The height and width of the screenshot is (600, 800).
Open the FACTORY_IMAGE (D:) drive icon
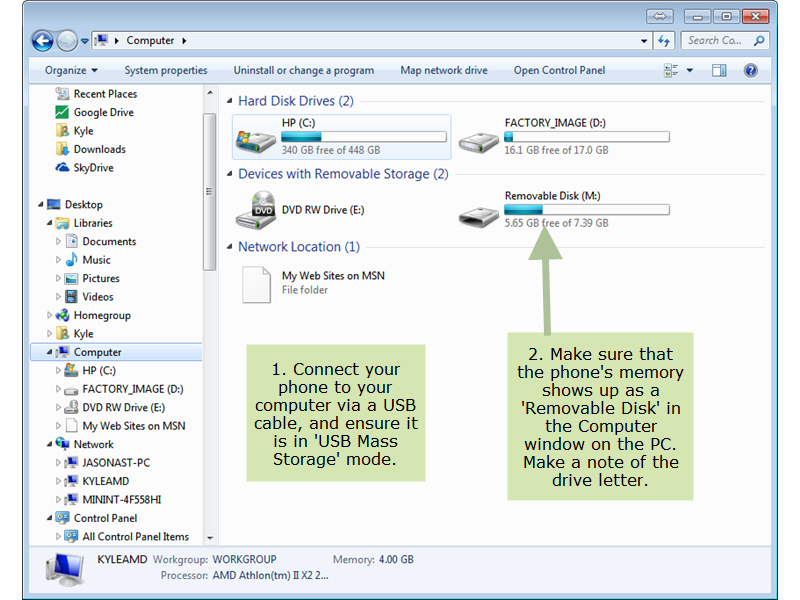pos(478,141)
